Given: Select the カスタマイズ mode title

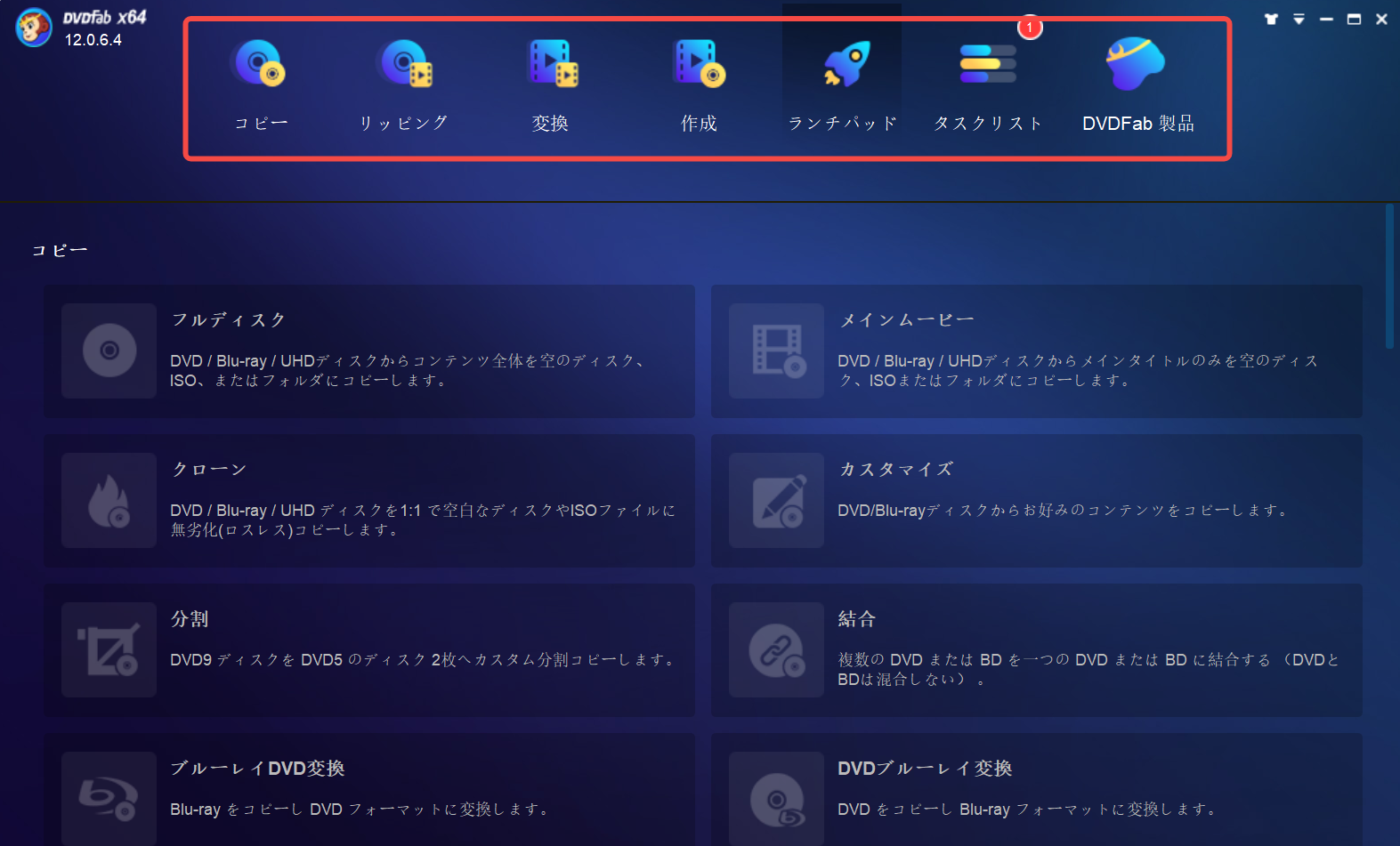Looking at the screenshot, I should (x=896, y=469).
